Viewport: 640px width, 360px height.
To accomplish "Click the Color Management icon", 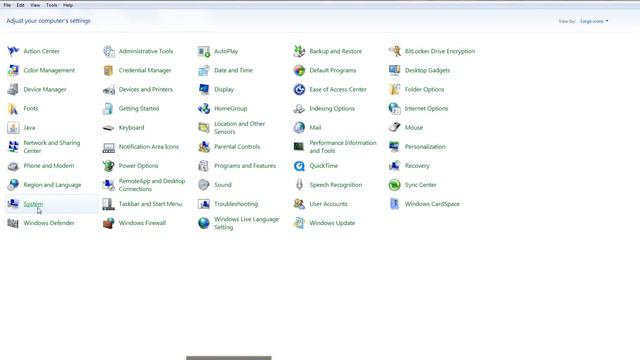I will [13, 70].
